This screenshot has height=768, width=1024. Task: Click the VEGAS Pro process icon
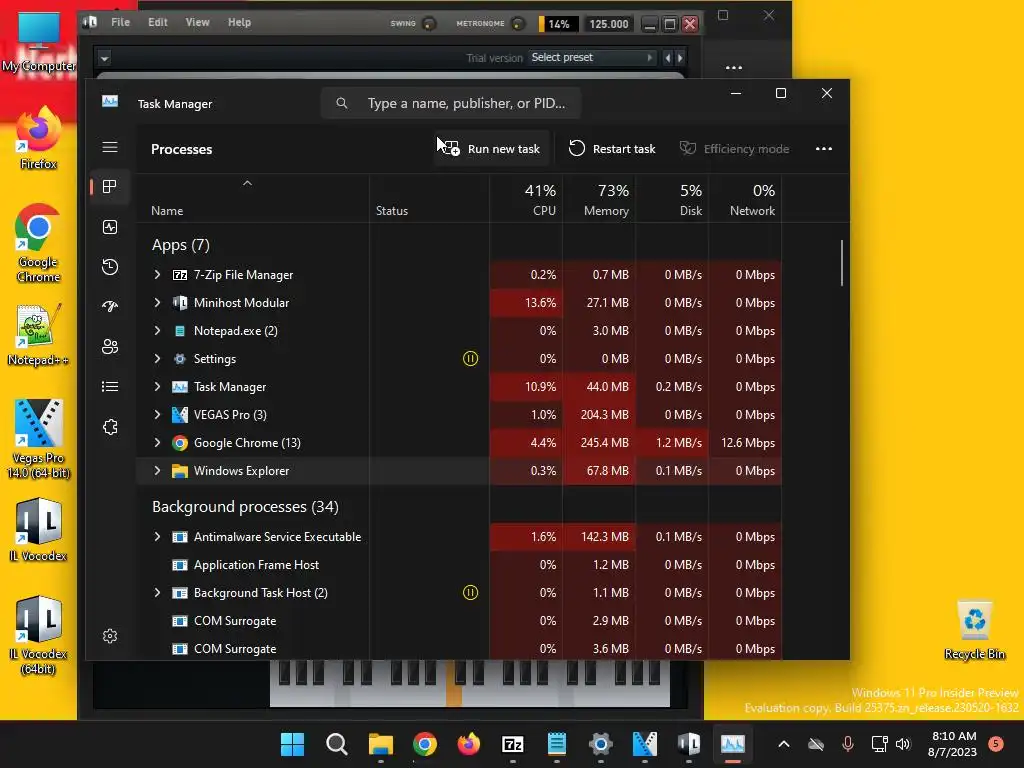[x=180, y=415]
